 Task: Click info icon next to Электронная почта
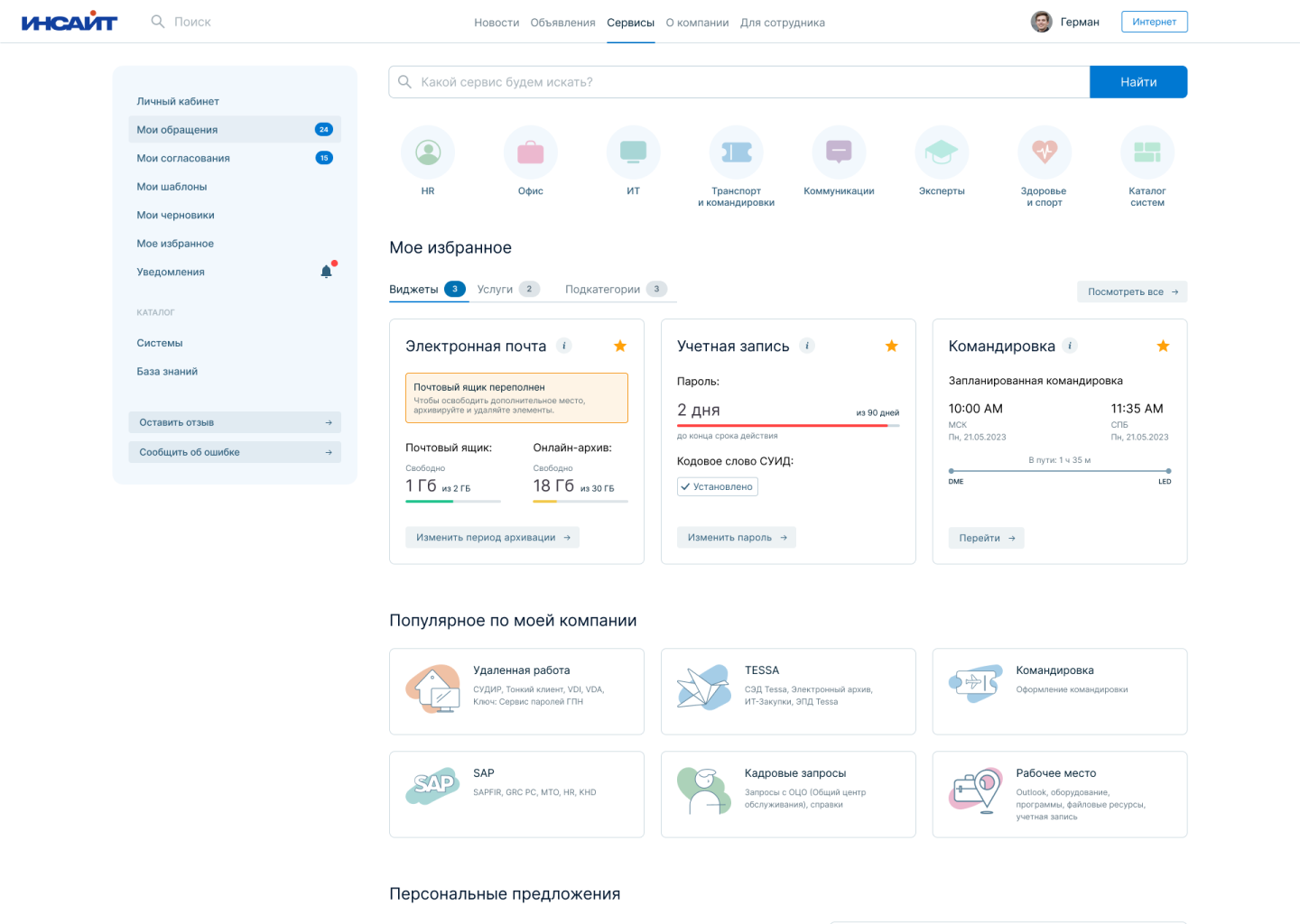[x=564, y=346]
